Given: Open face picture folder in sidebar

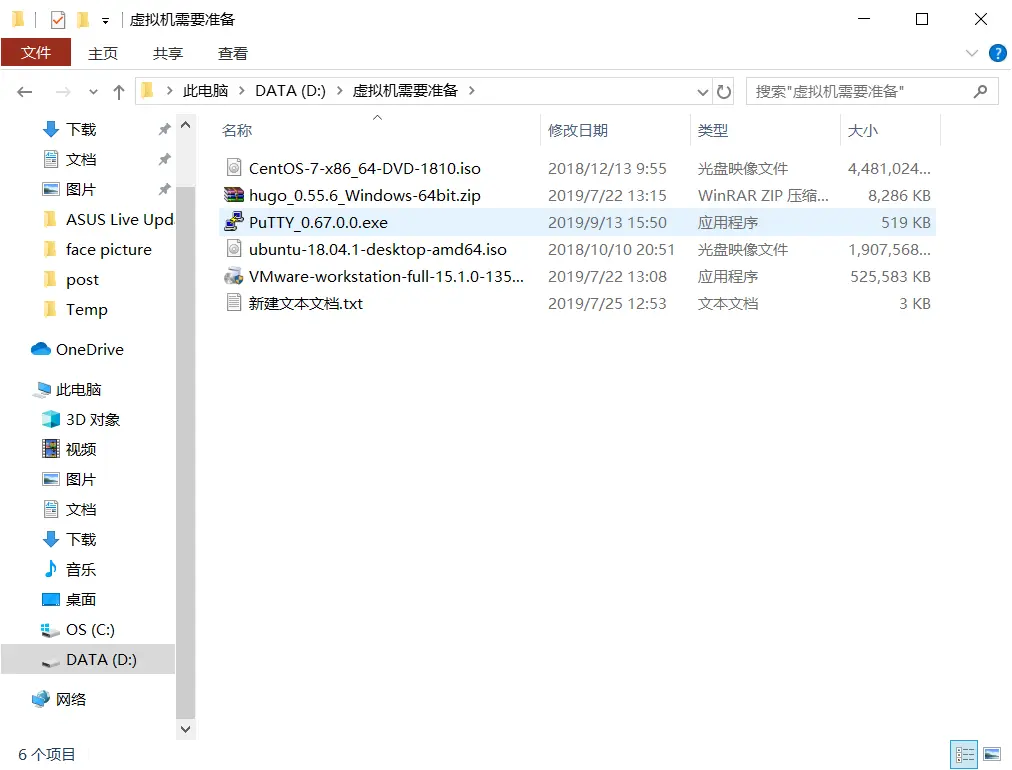Looking at the screenshot, I should click(97, 249).
